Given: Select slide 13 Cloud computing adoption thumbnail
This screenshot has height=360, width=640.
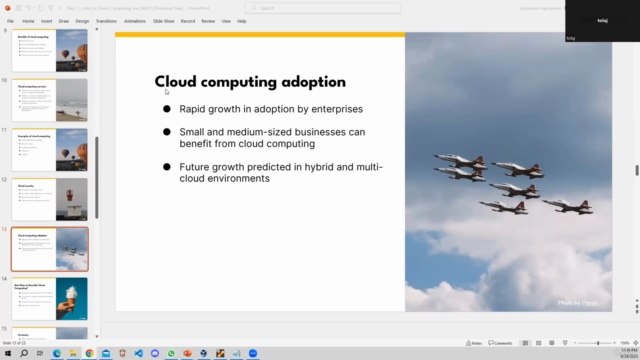Looking at the screenshot, I should click(x=50, y=249).
